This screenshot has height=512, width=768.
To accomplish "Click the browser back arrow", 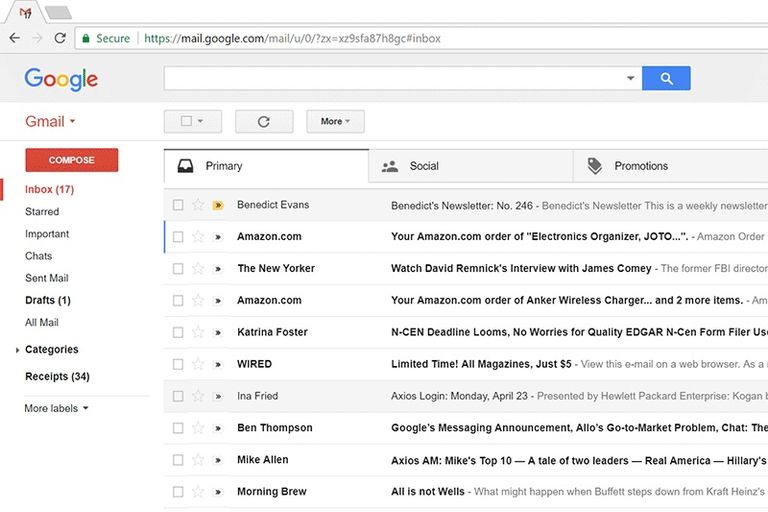I will click(x=14, y=38).
